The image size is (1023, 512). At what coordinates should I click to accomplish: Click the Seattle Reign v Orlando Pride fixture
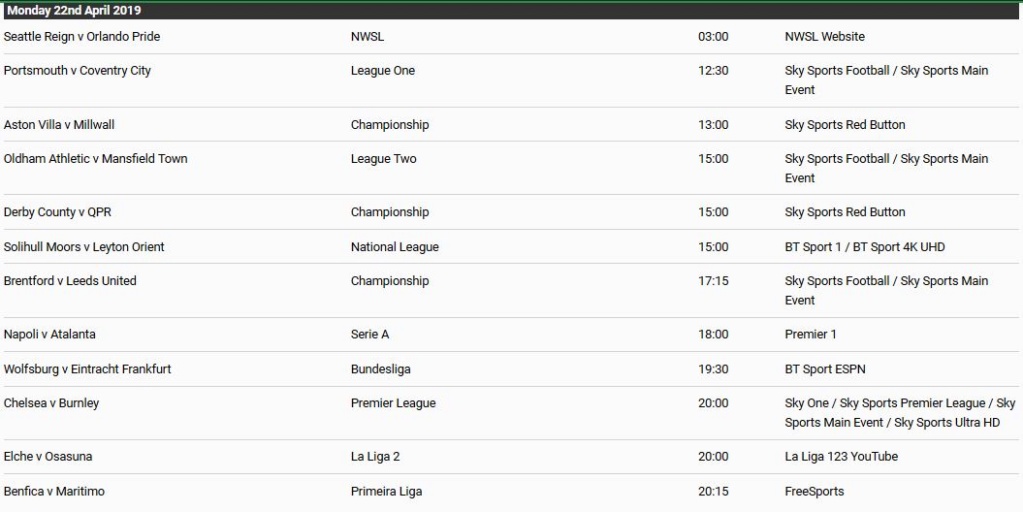tap(82, 37)
